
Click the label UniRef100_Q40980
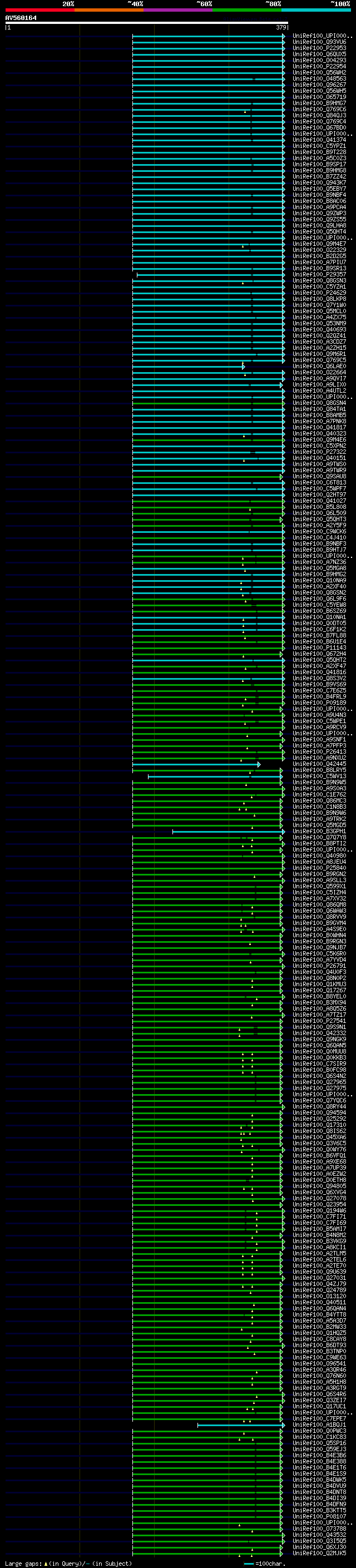coord(319,855)
